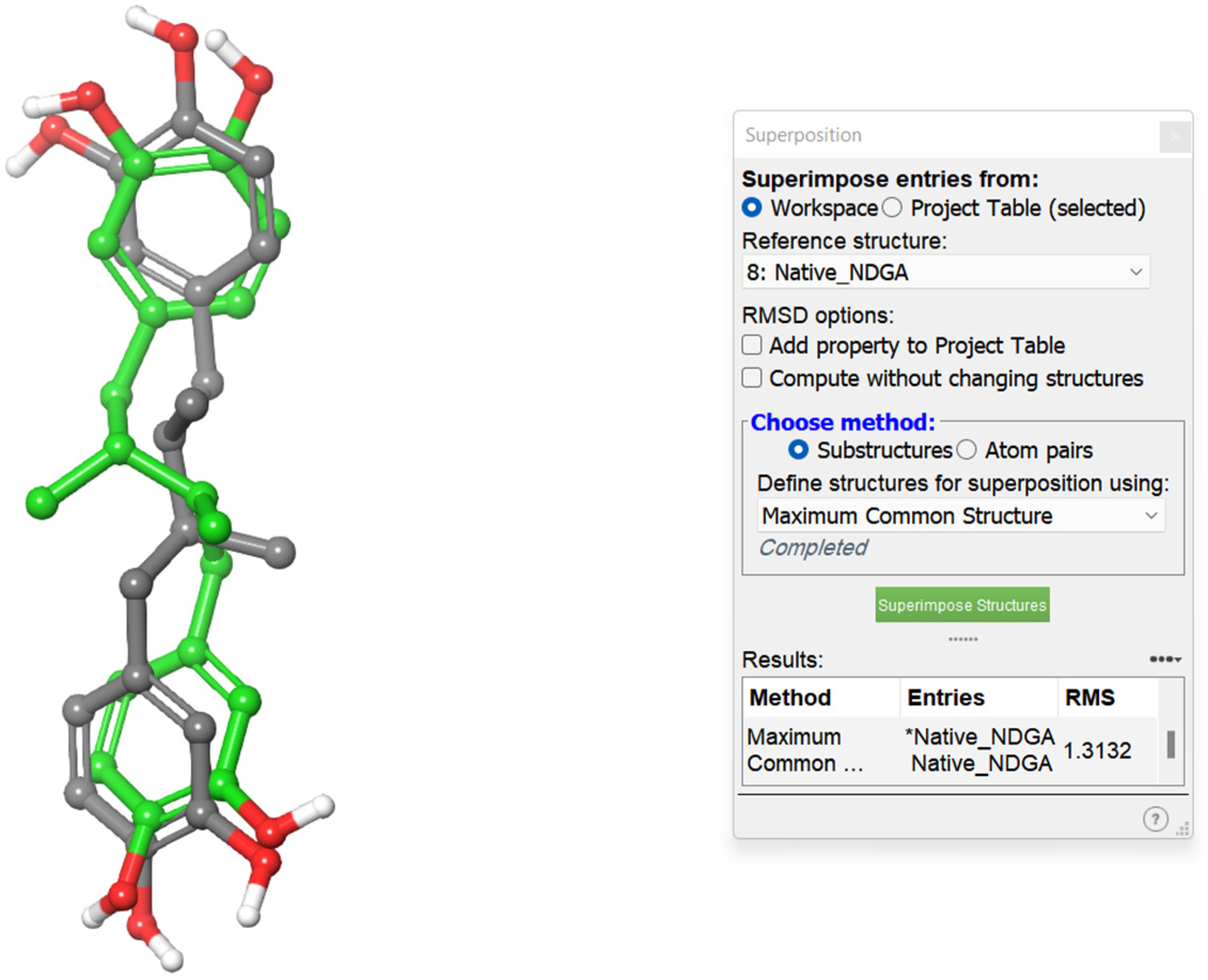Click the help question mark icon
The image size is (1208, 980).
tap(1155, 819)
